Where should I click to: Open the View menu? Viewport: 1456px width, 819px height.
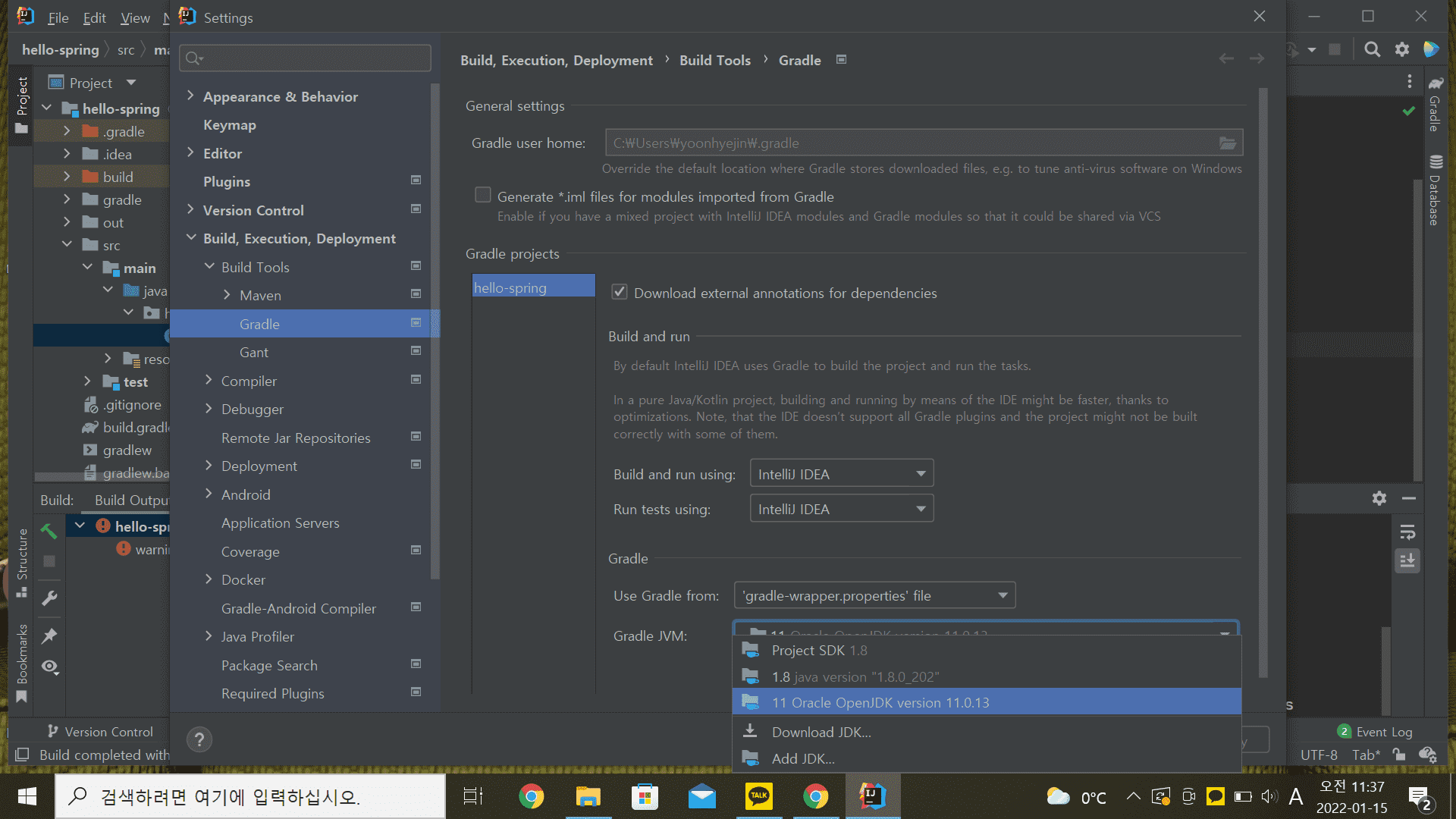click(135, 17)
